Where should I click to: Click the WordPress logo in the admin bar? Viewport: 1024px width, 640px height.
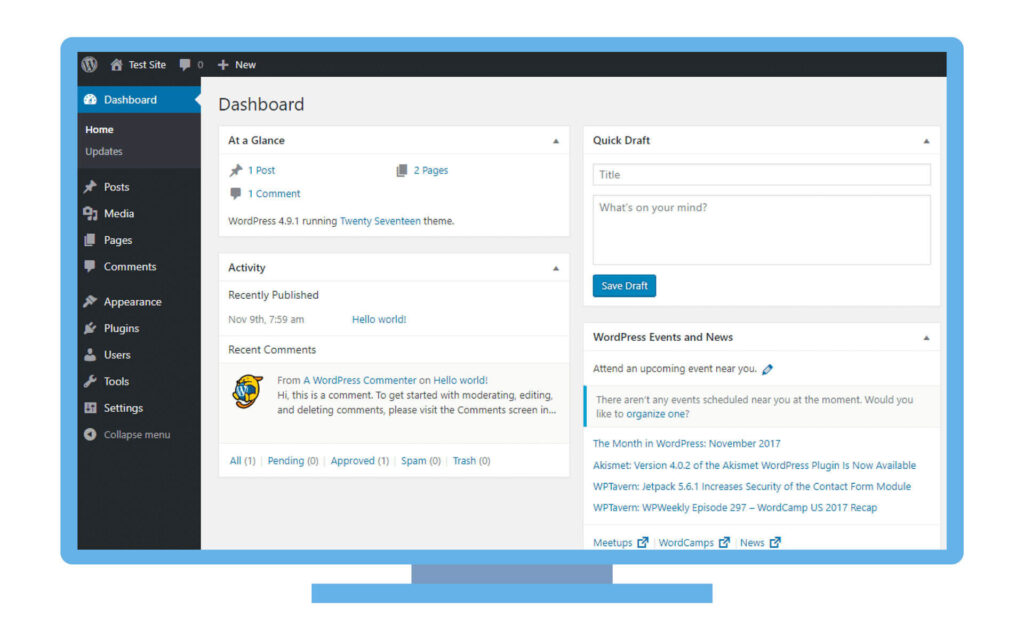coord(89,63)
